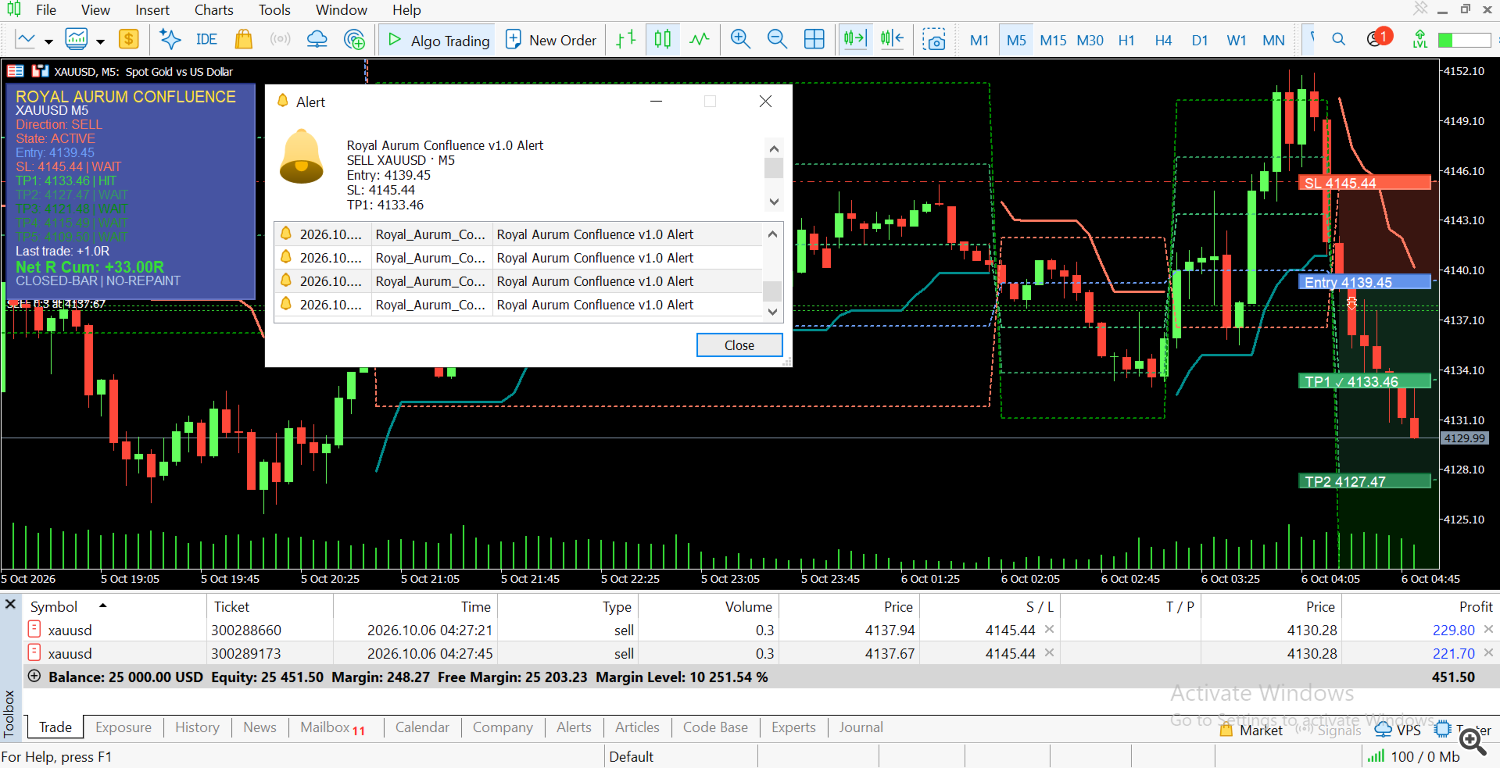Open the AI assistant sparkle icon
This screenshot has width=1500, height=768.
[170, 40]
